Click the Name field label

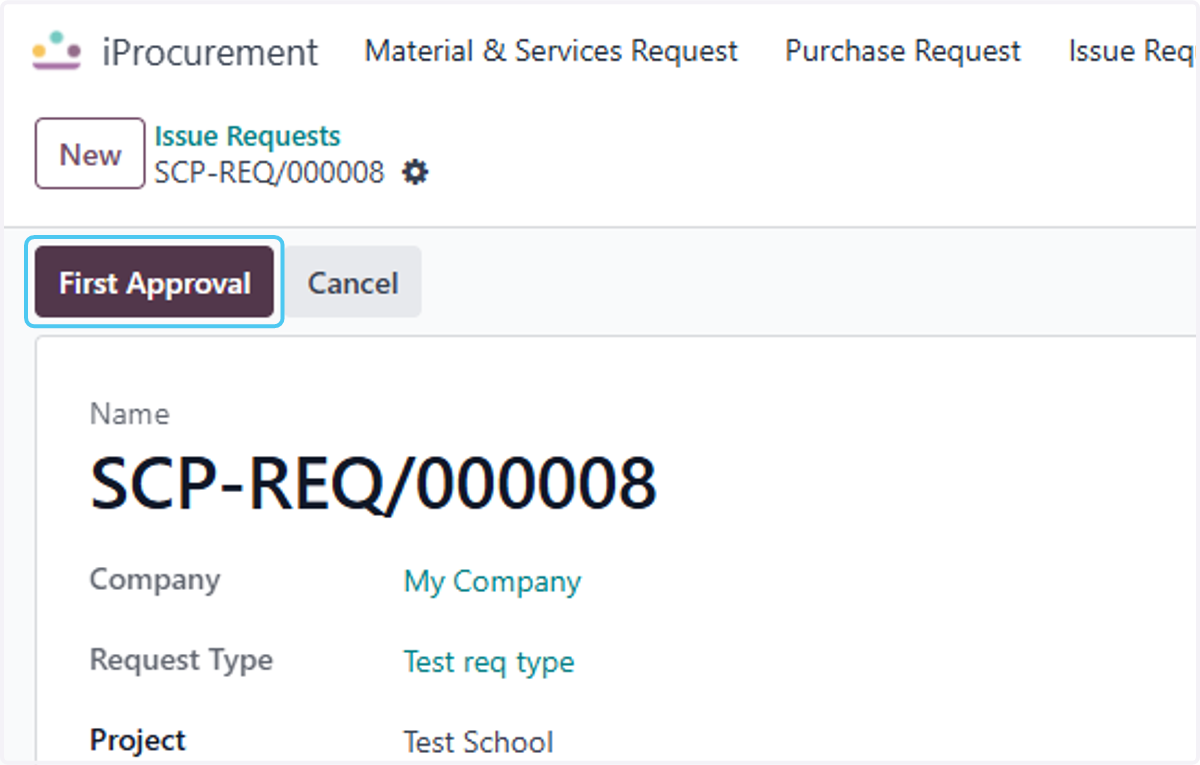click(130, 414)
